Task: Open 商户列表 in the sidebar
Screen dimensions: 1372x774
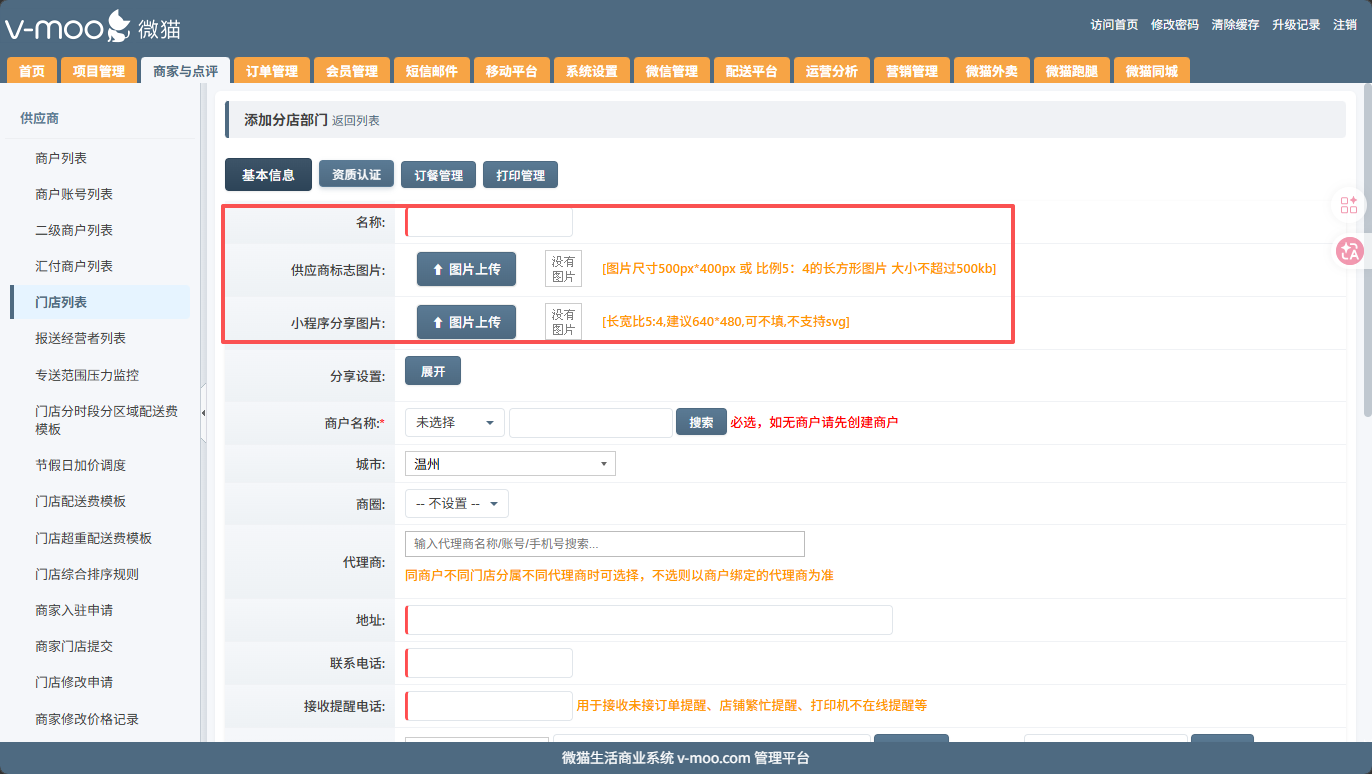Action: pos(61,158)
